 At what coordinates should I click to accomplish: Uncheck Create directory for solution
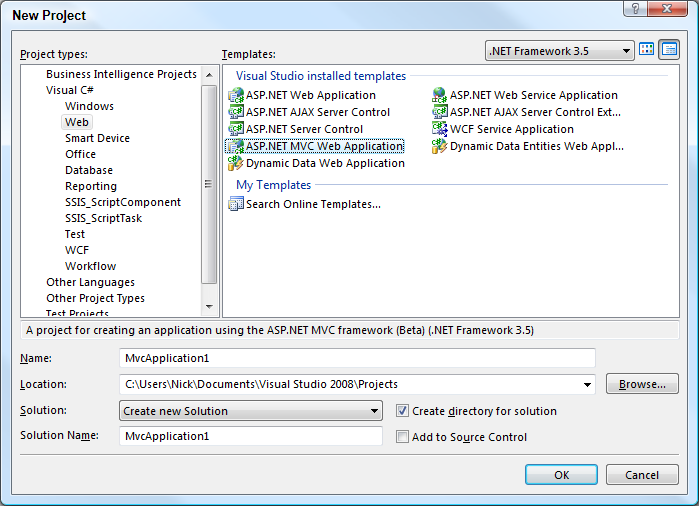pos(402,411)
